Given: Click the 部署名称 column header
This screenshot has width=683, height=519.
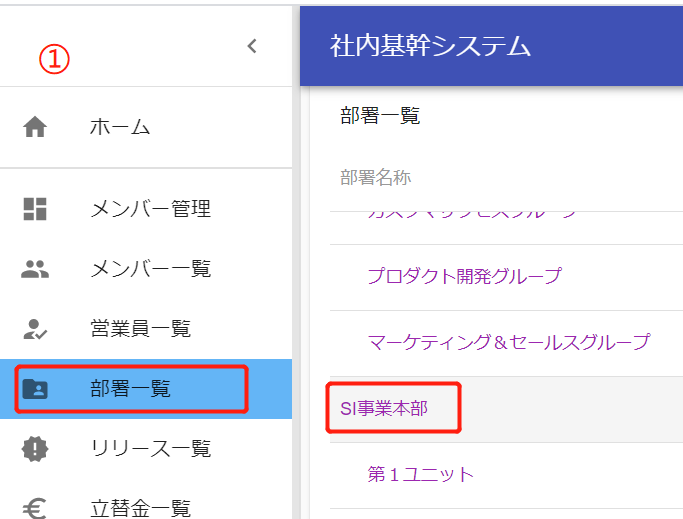Looking at the screenshot, I should (375, 177).
